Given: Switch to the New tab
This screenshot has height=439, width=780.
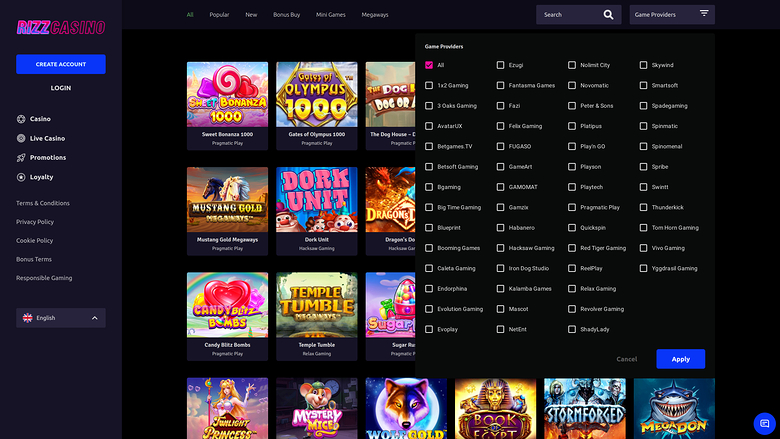Looking at the screenshot, I should tap(251, 15).
